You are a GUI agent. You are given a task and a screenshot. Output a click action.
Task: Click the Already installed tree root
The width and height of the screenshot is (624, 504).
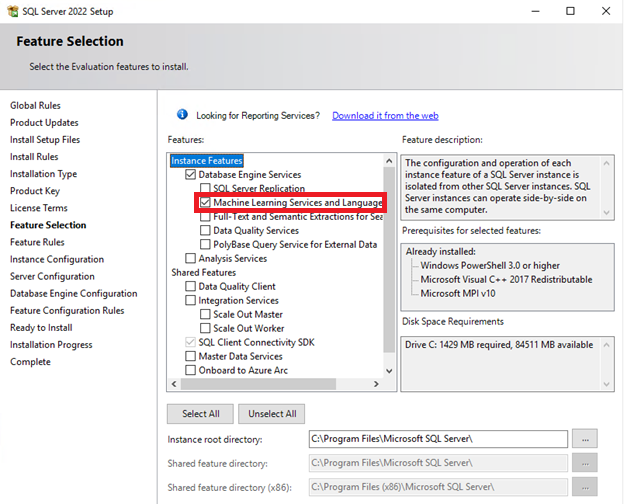(x=441, y=252)
